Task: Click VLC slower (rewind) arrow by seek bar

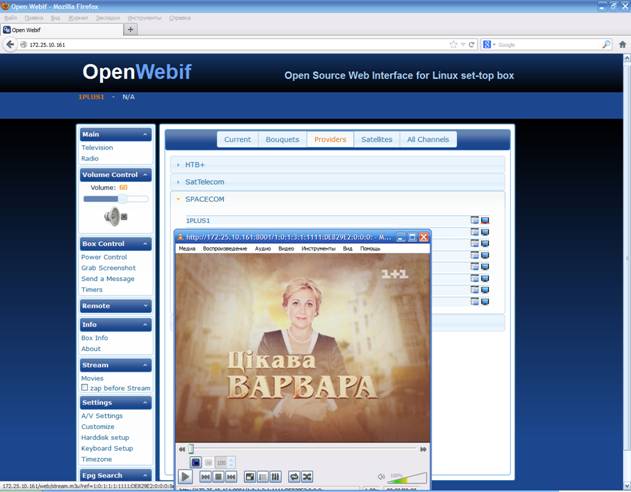Action: [x=182, y=449]
